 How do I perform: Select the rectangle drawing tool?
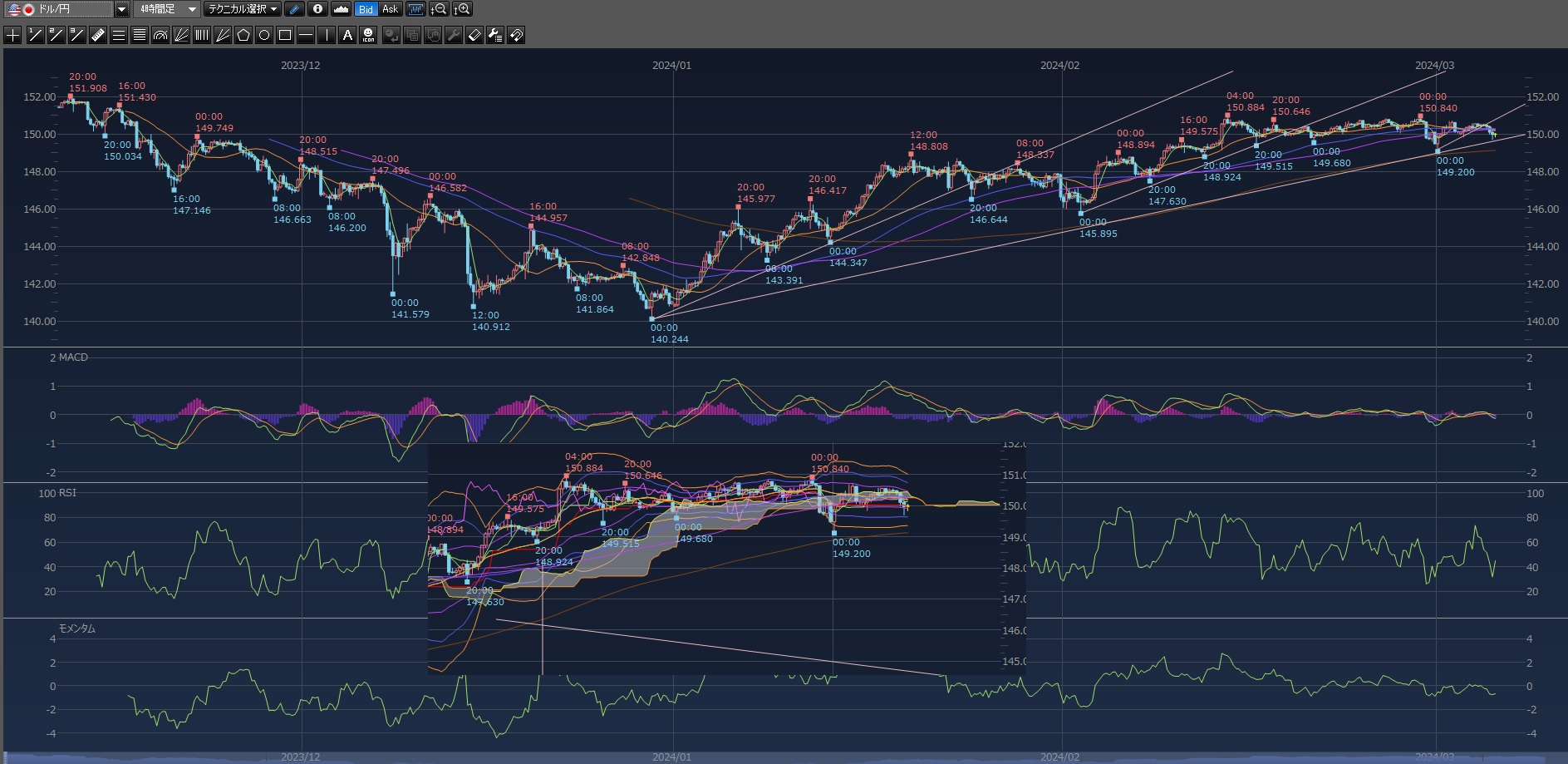[285, 35]
